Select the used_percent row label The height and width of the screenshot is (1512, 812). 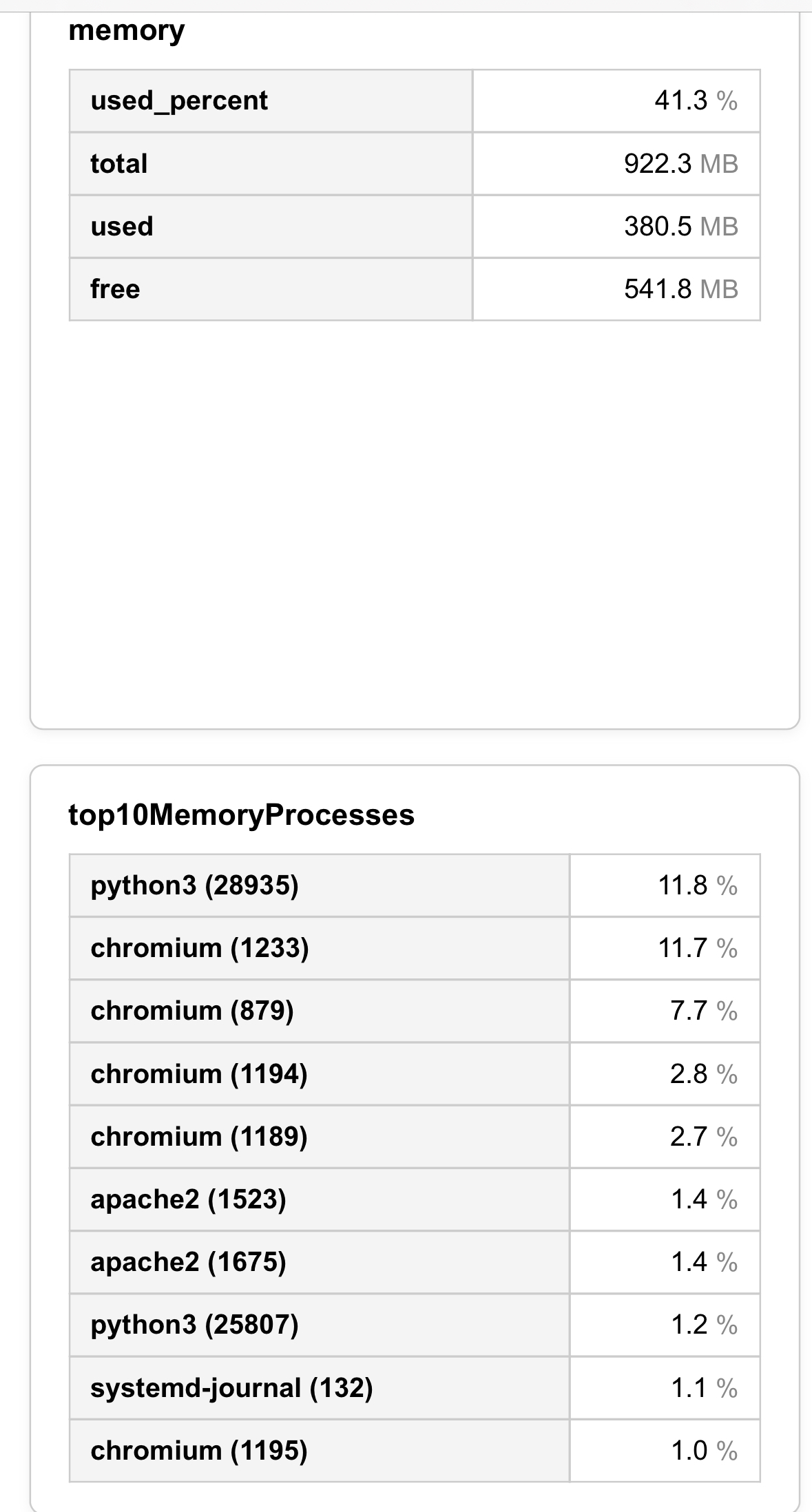tap(179, 101)
